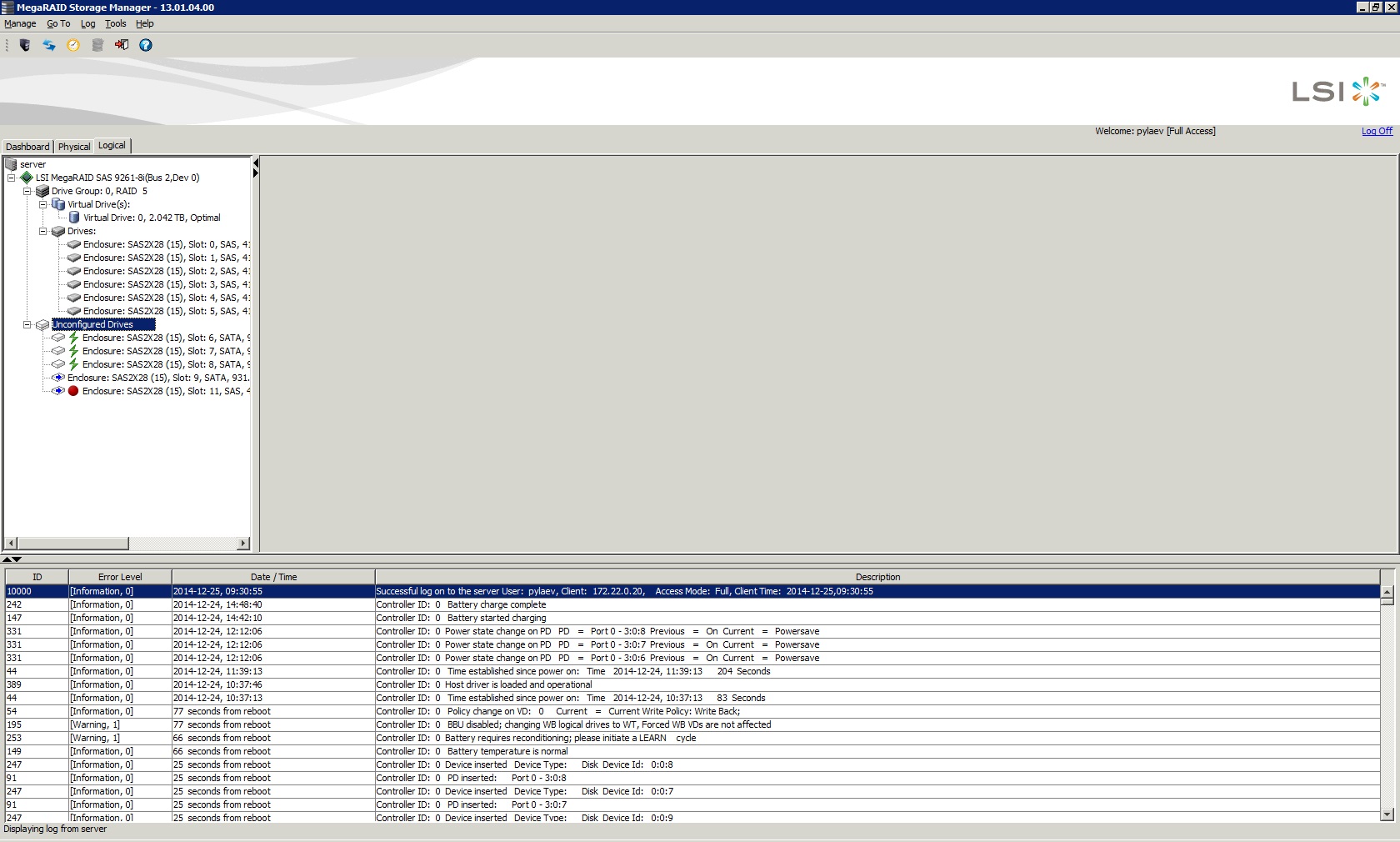Sort log by Error Level column header

pos(120,577)
